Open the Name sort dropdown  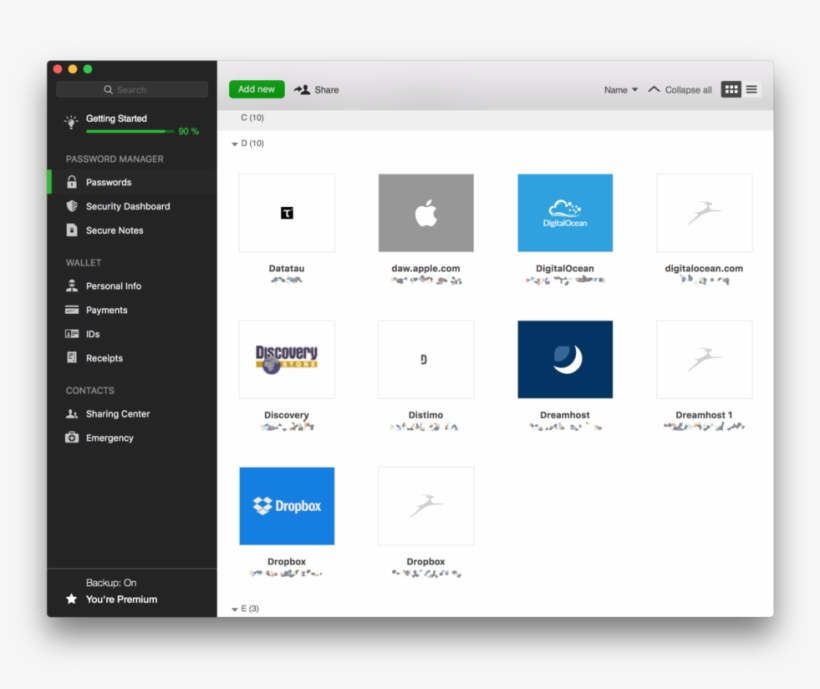point(620,89)
